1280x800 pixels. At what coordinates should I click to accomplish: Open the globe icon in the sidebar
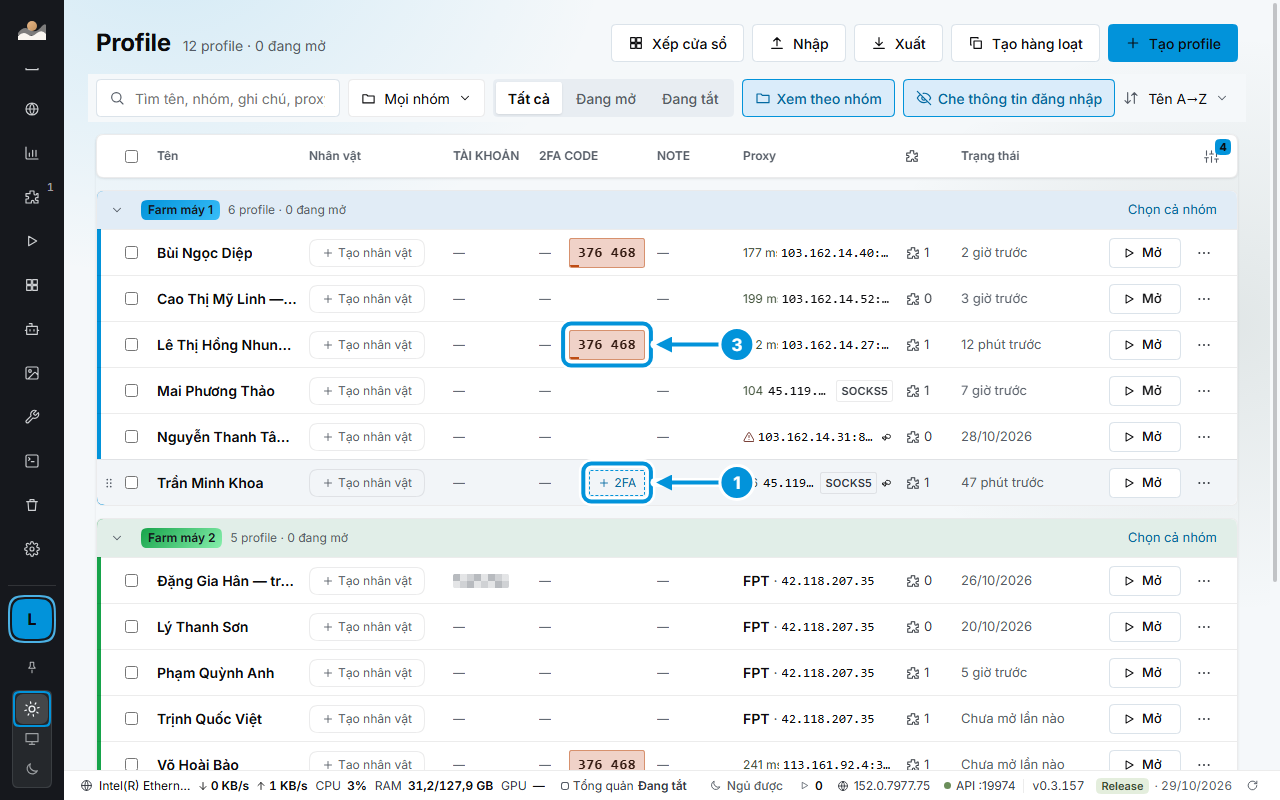pos(32,110)
